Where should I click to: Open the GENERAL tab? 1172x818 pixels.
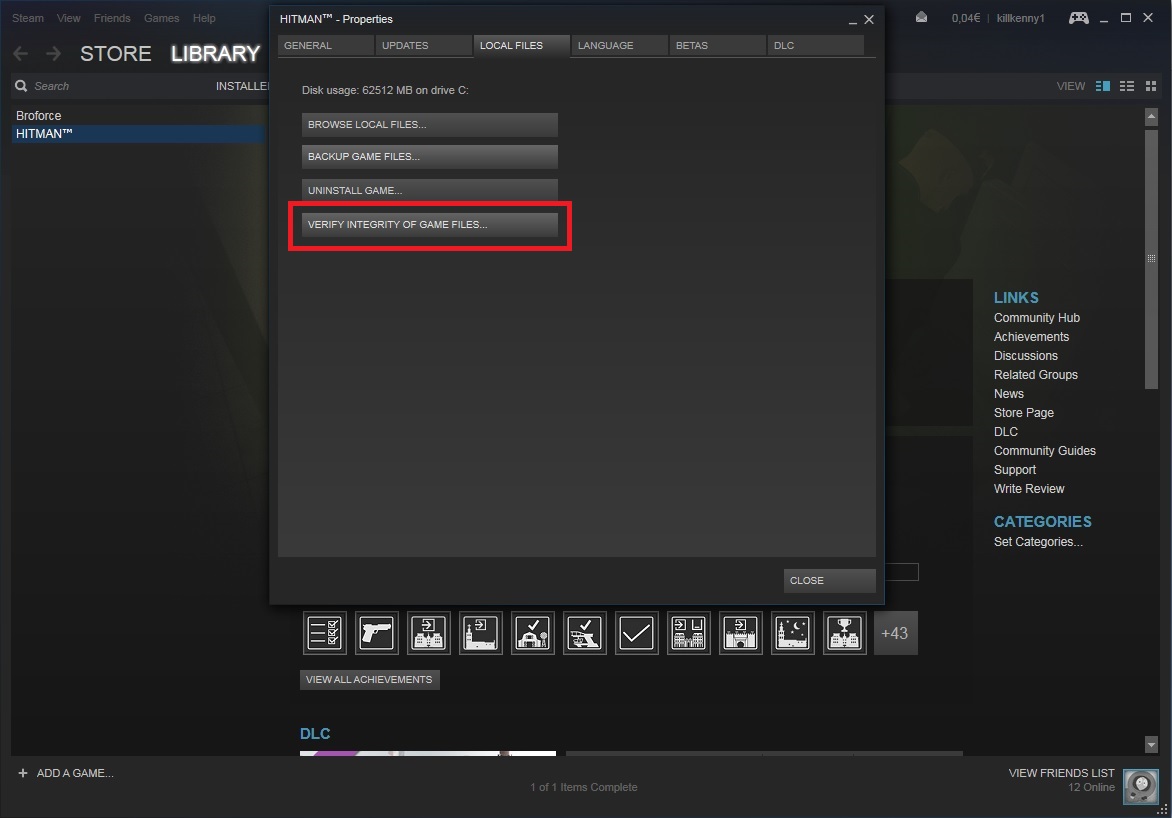326,46
